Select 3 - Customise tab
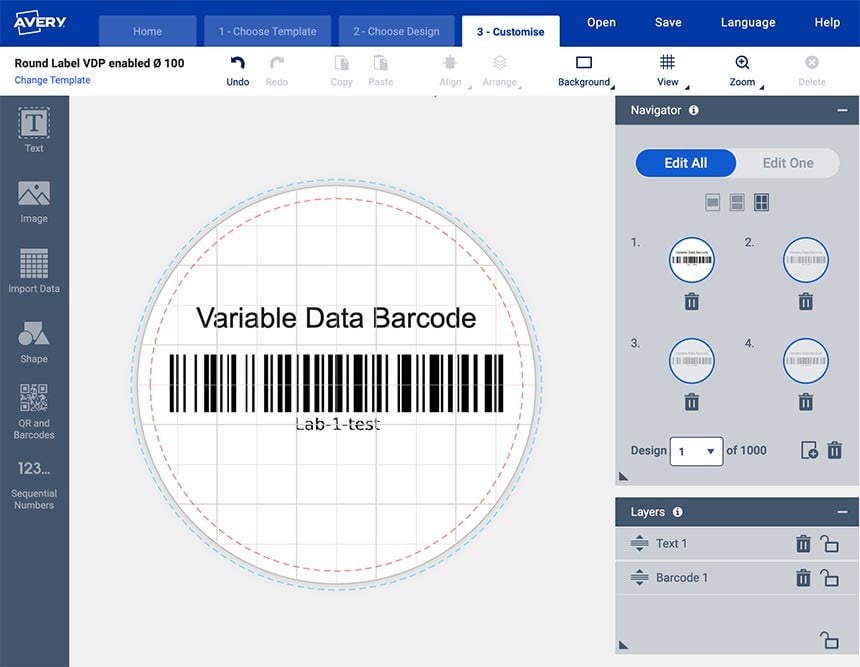This screenshot has width=860, height=667. pos(511,31)
